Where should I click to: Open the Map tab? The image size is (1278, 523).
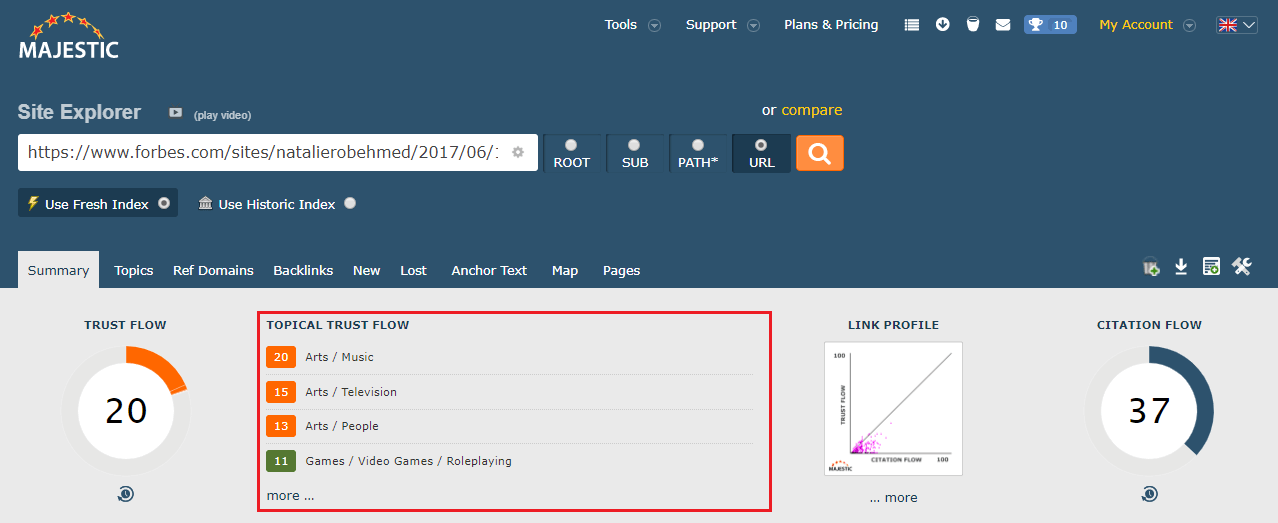[565, 270]
